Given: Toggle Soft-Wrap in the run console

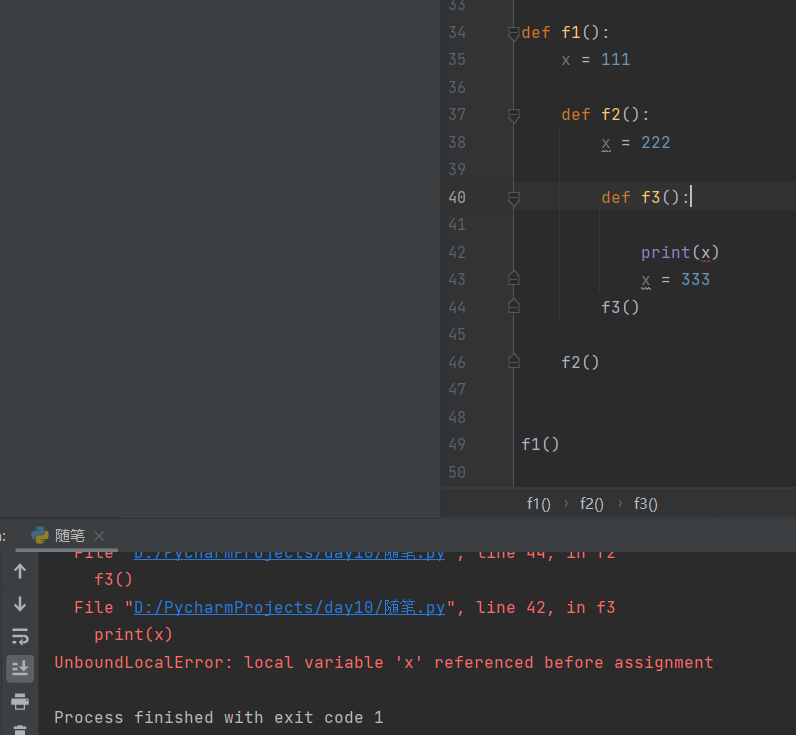Looking at the screenshot, I should (x=20, y=636).
